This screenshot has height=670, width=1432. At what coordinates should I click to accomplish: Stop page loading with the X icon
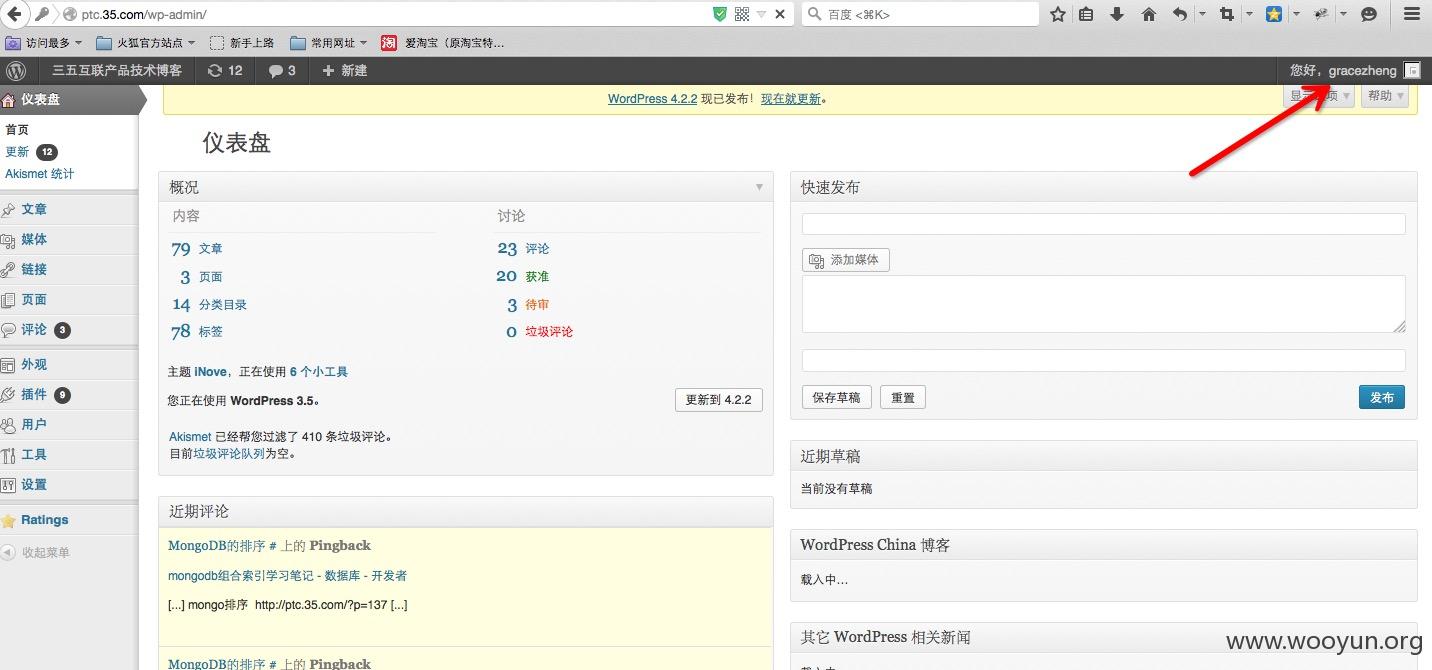[x=780, y=14]
